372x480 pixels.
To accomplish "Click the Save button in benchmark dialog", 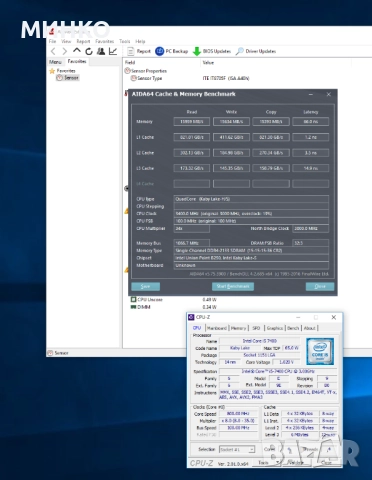I will pos(145,286).
